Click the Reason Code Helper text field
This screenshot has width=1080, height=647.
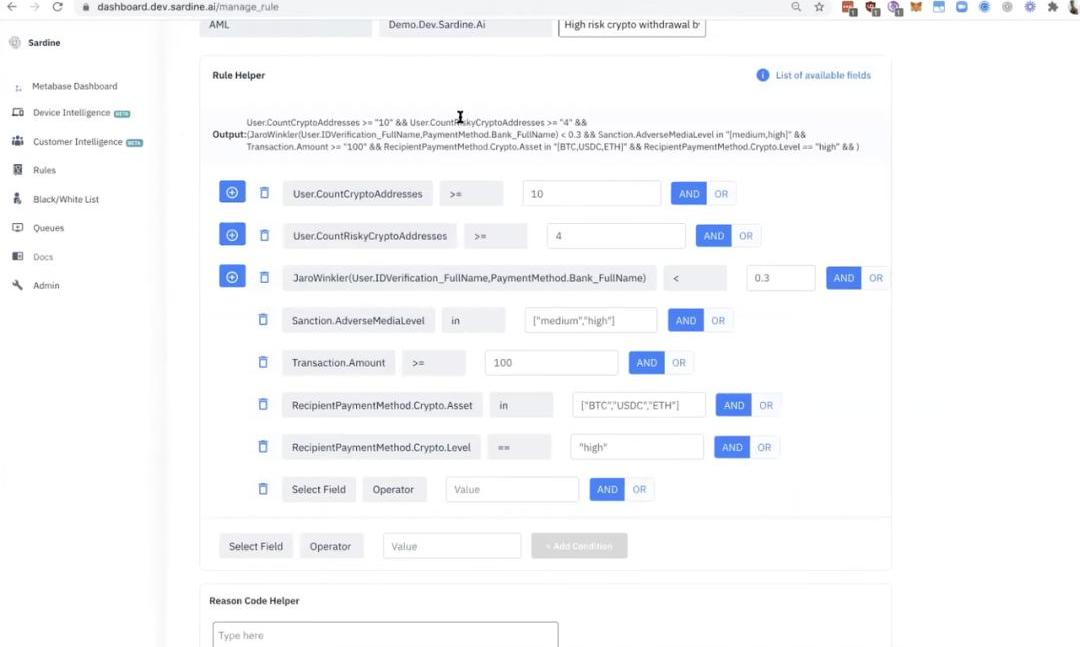pyautogui.click(x=385, y=635)
